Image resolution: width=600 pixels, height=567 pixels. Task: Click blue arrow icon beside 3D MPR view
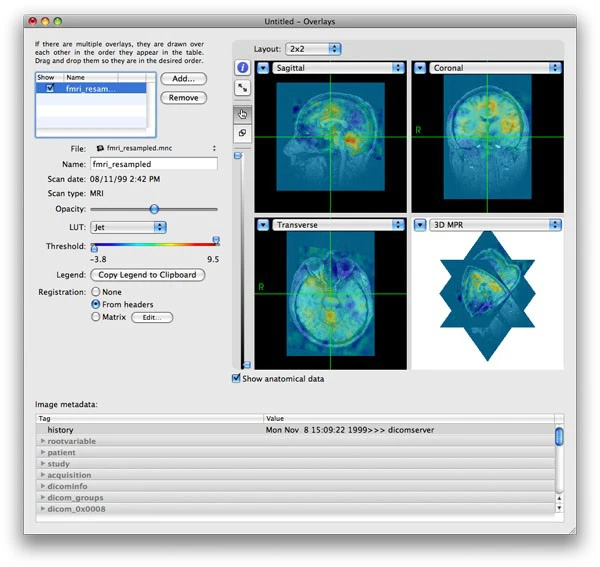(x=419, y=225)
